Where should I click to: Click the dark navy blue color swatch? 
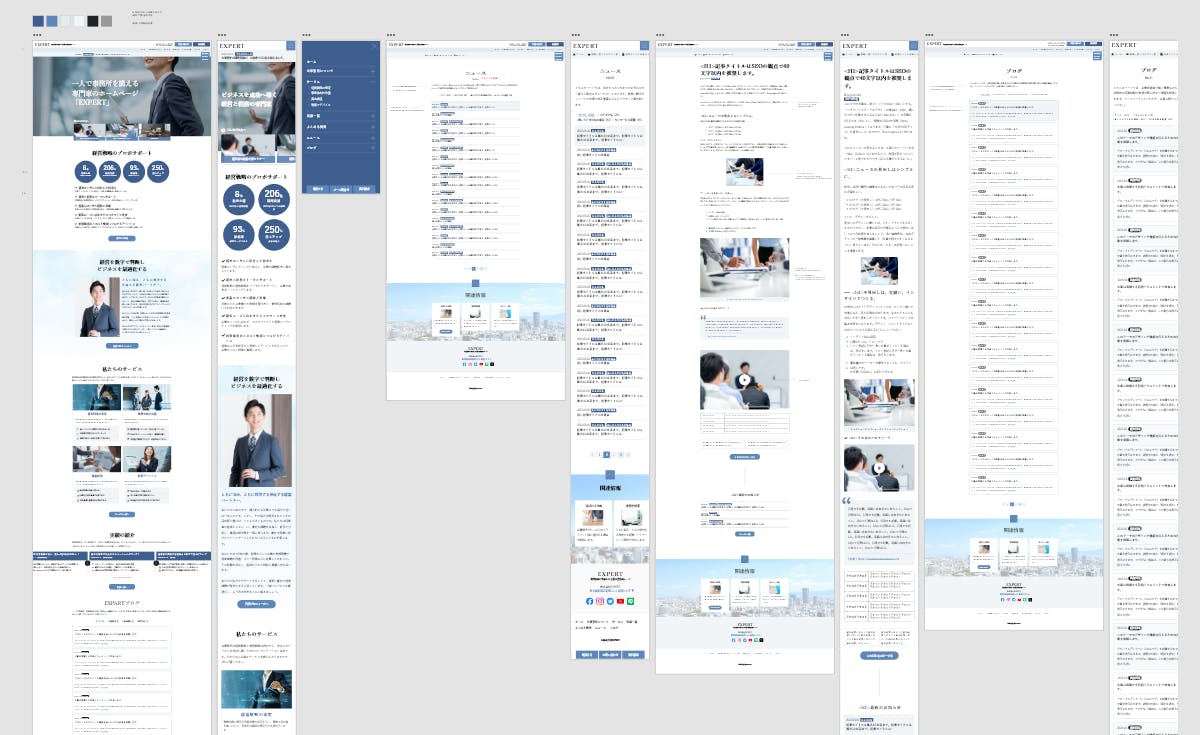point(38,20)
